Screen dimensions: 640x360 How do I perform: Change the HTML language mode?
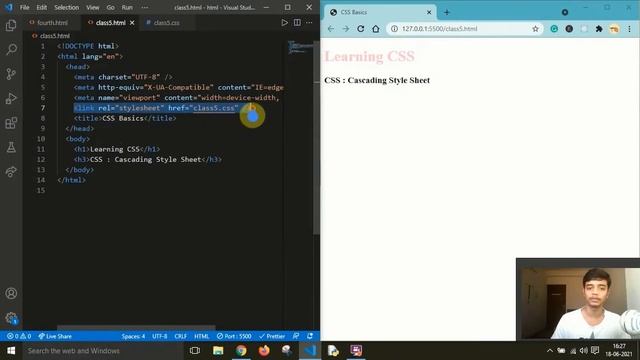tap(202, 336)
